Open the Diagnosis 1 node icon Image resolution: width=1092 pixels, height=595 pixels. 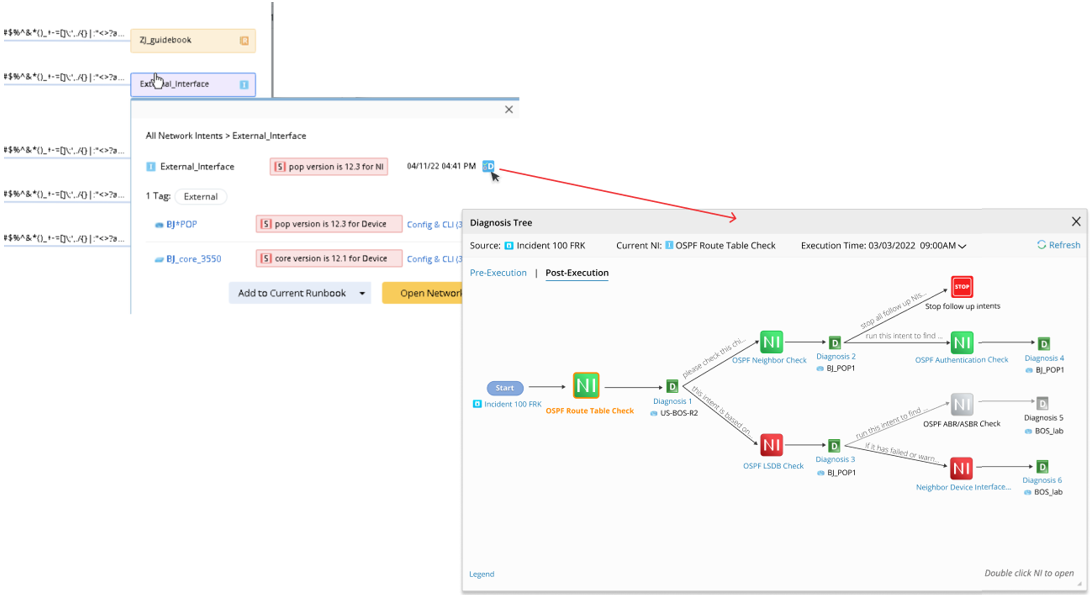tap(672, 387)
